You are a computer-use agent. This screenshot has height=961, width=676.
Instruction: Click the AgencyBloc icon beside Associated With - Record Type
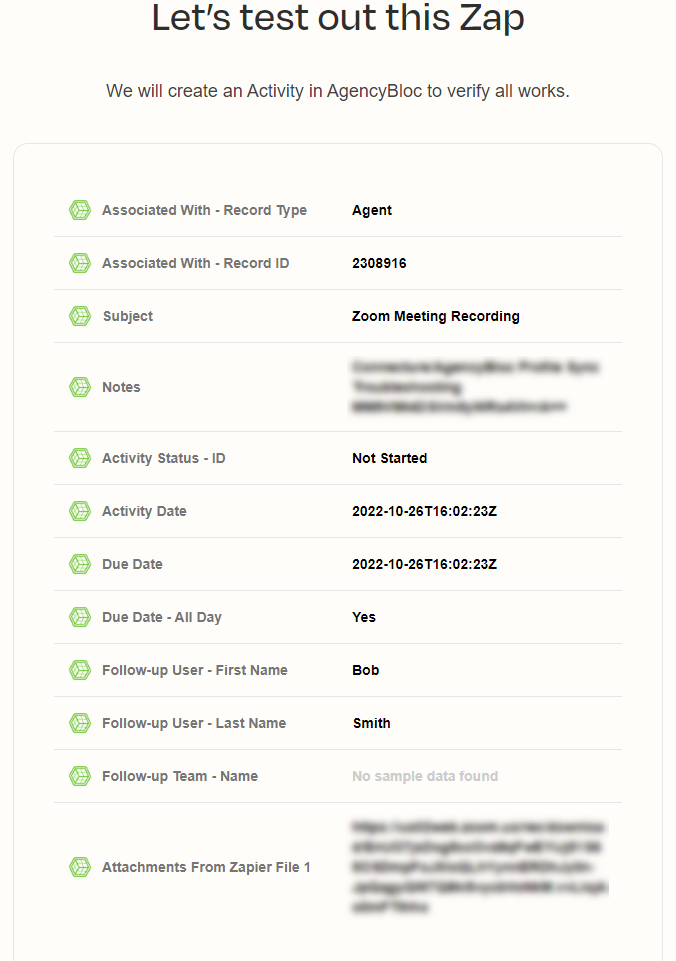pyautogui.click(x=80, y=210)
